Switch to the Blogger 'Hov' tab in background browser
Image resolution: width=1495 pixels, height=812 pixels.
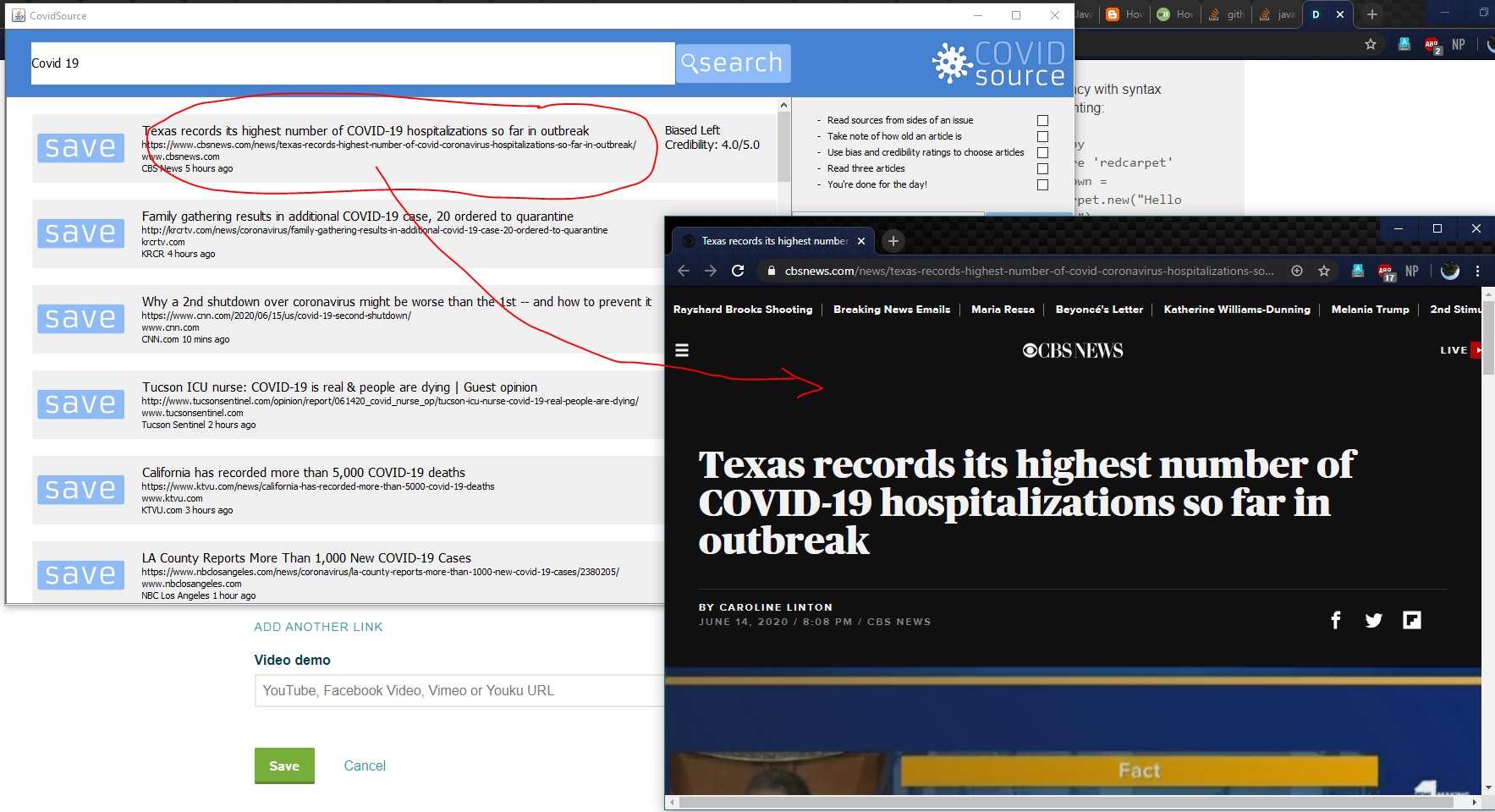pyautogui.click(x=1124, y=14)
